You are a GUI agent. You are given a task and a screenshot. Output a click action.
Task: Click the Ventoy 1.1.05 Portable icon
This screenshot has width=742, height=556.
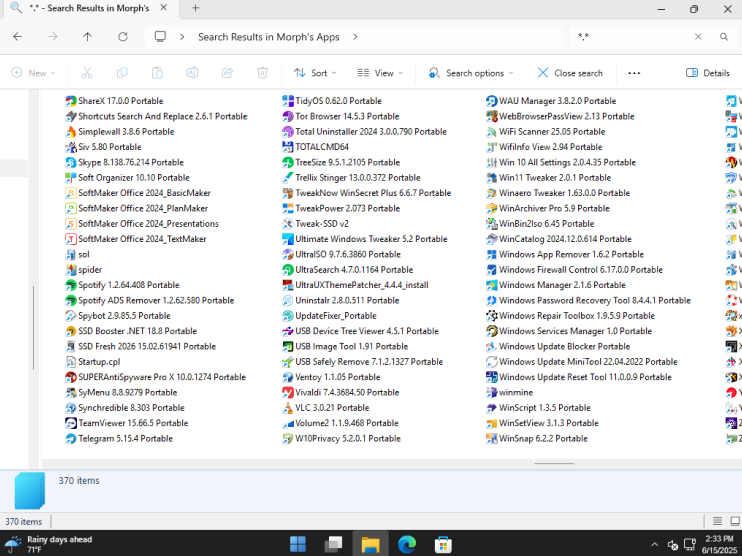point(288,377)
